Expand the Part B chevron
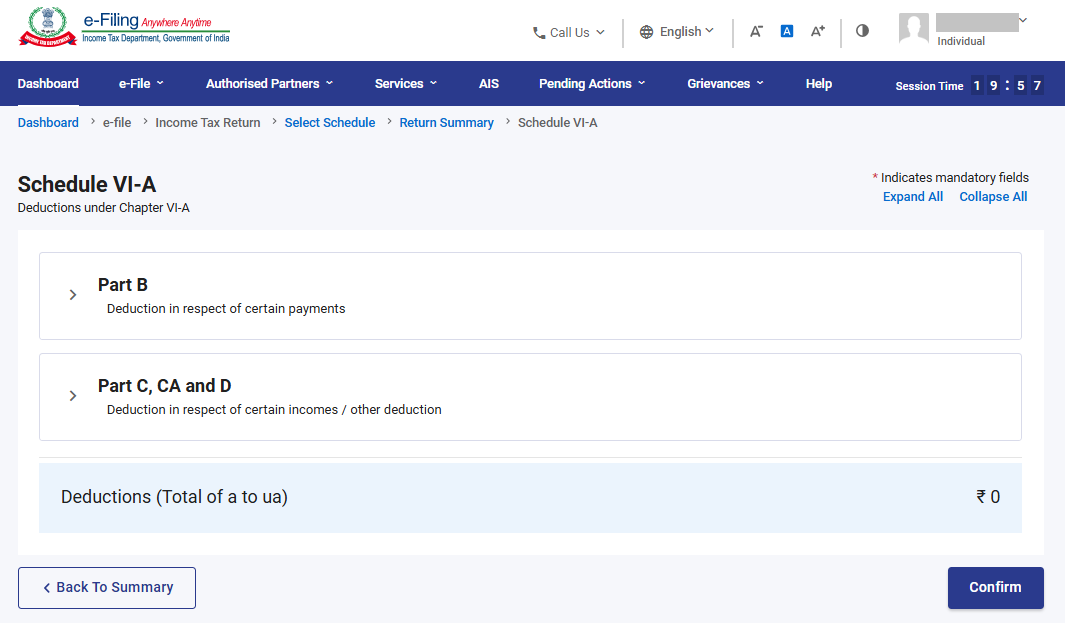 pyautogui.click(x=73, y=295)
